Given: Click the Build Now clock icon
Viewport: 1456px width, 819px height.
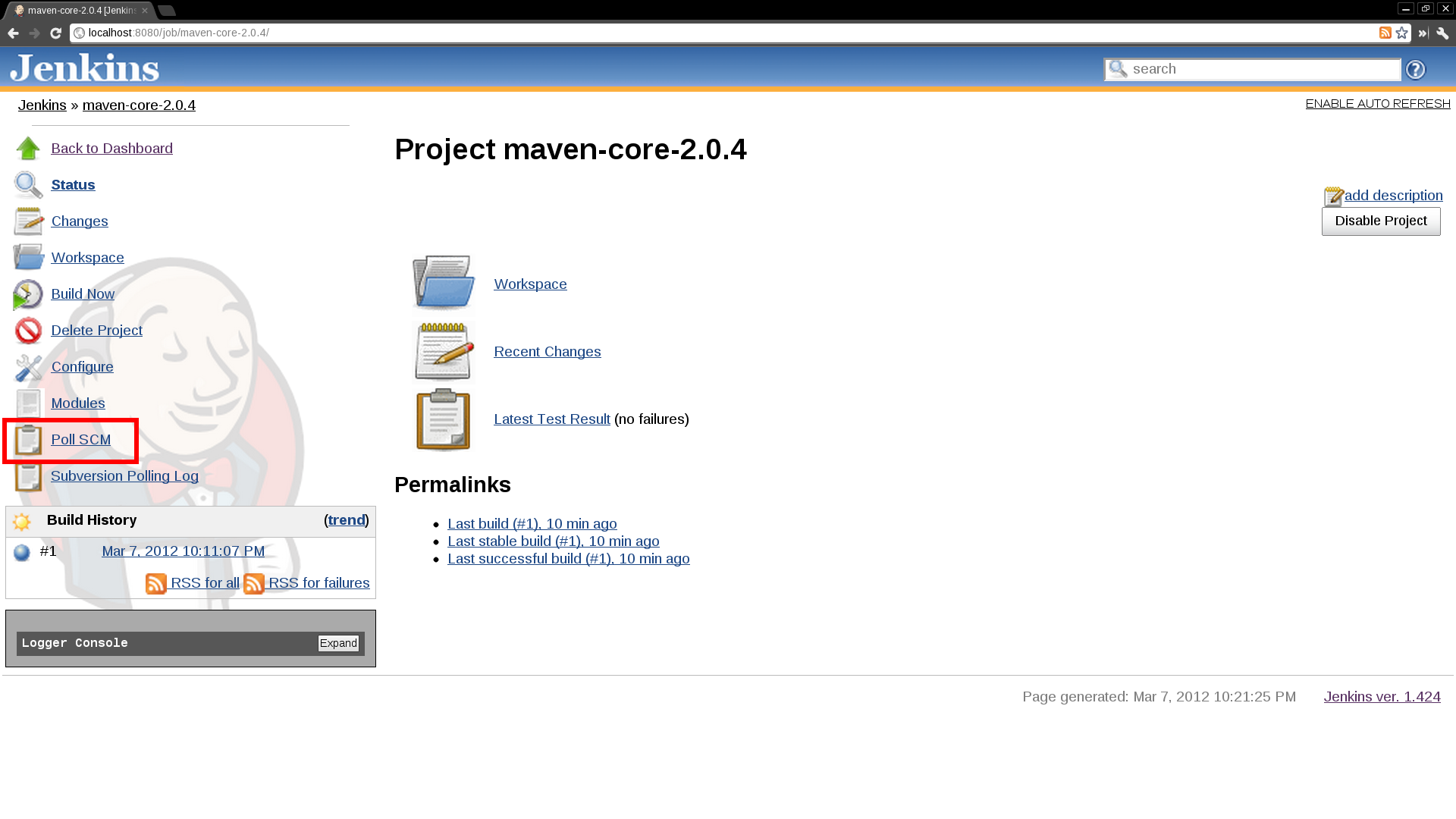Looking at the screenshot, I should (28, 294).
